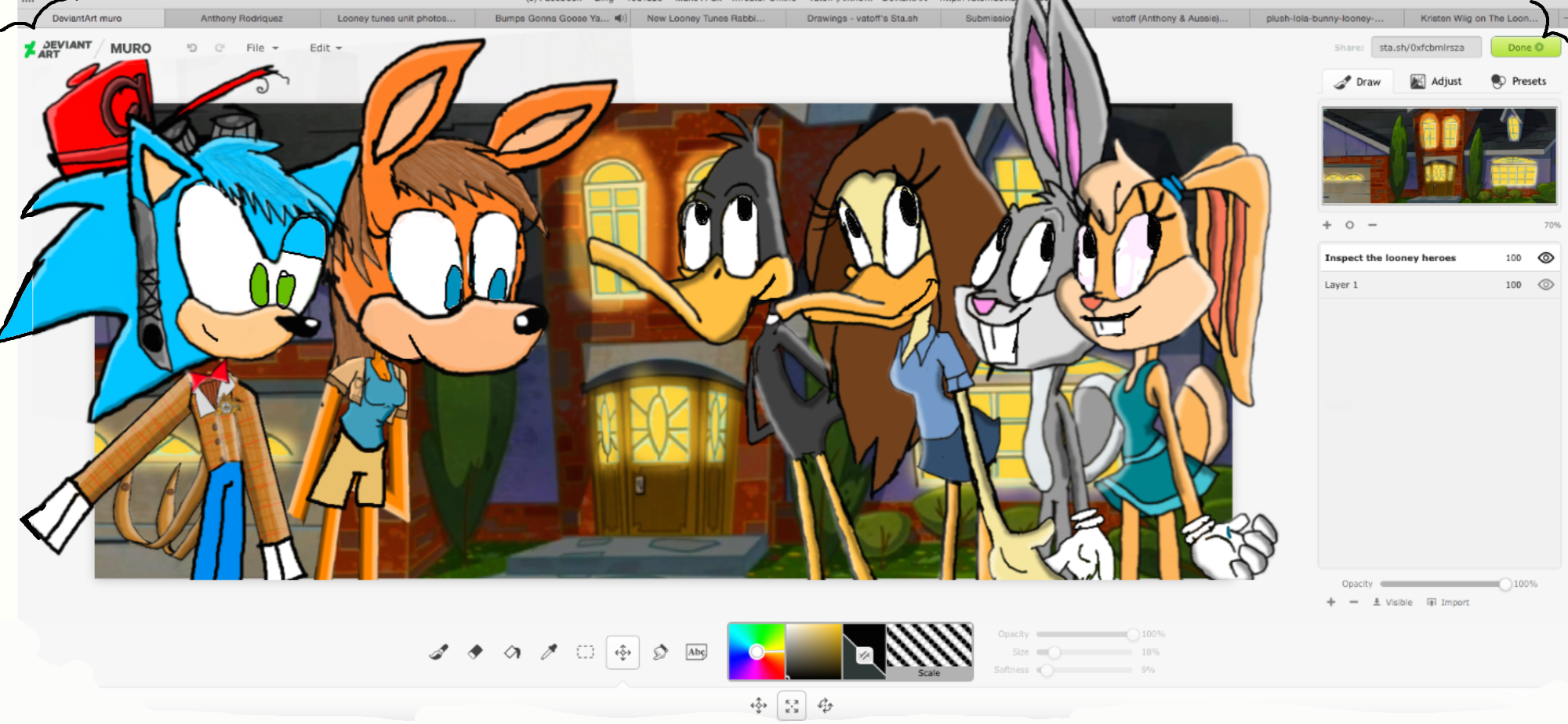Select the Eraser tool
The image size is (1568, 724).
(x=475, y=652)
